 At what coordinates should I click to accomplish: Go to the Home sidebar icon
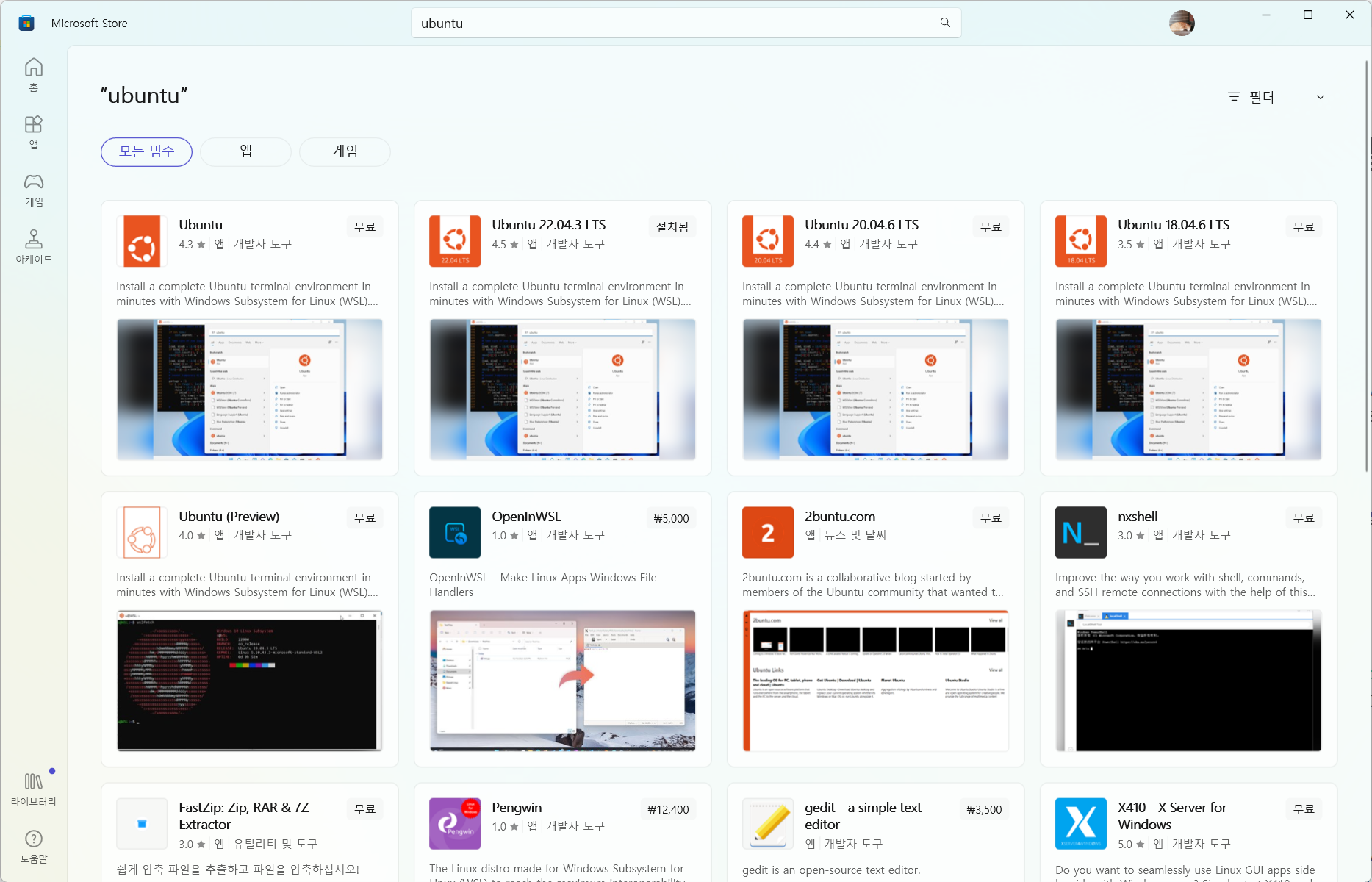pyautogui.click(x=34, y=75)
